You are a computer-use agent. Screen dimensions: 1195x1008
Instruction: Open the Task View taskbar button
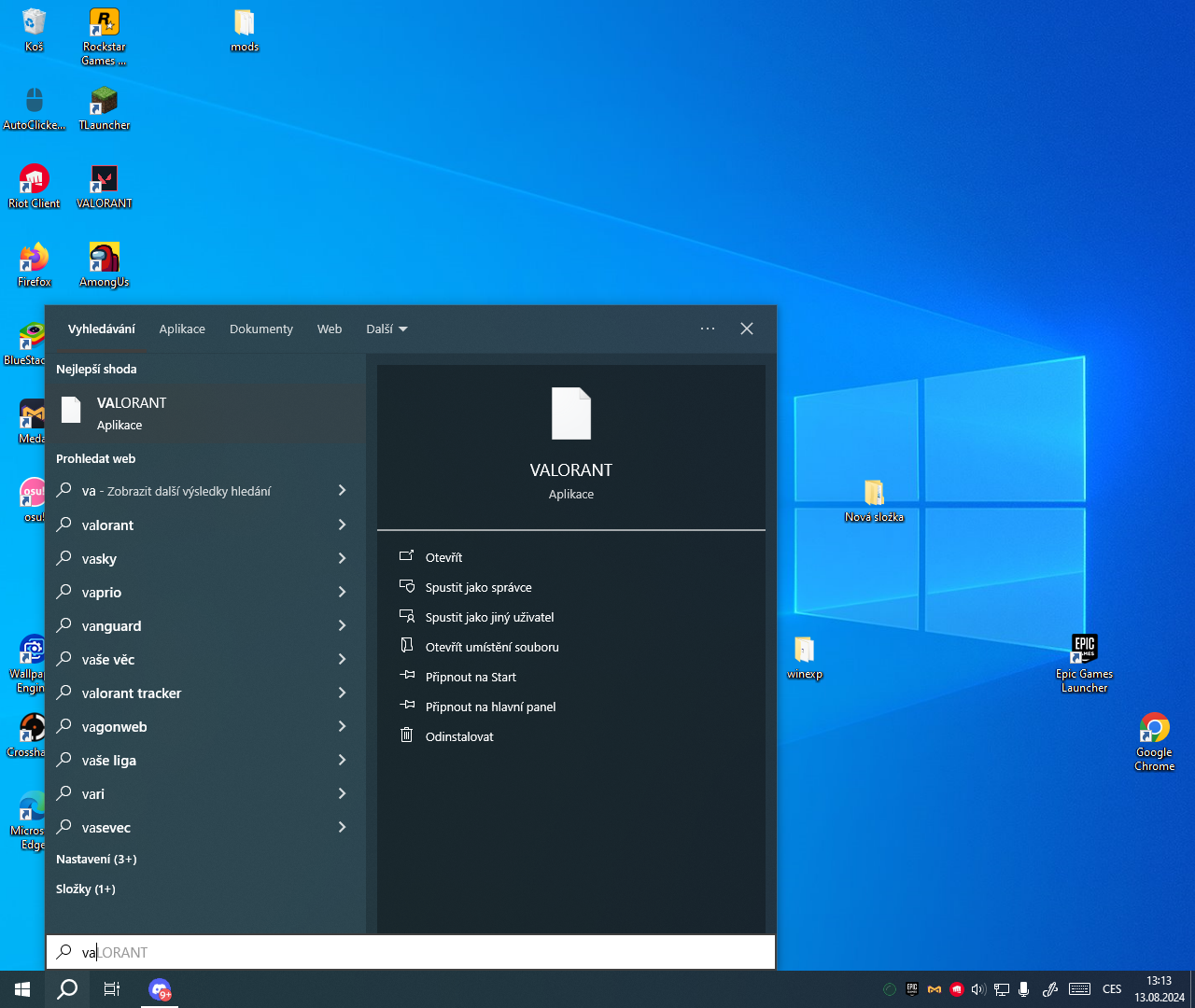tap(112, 989)
